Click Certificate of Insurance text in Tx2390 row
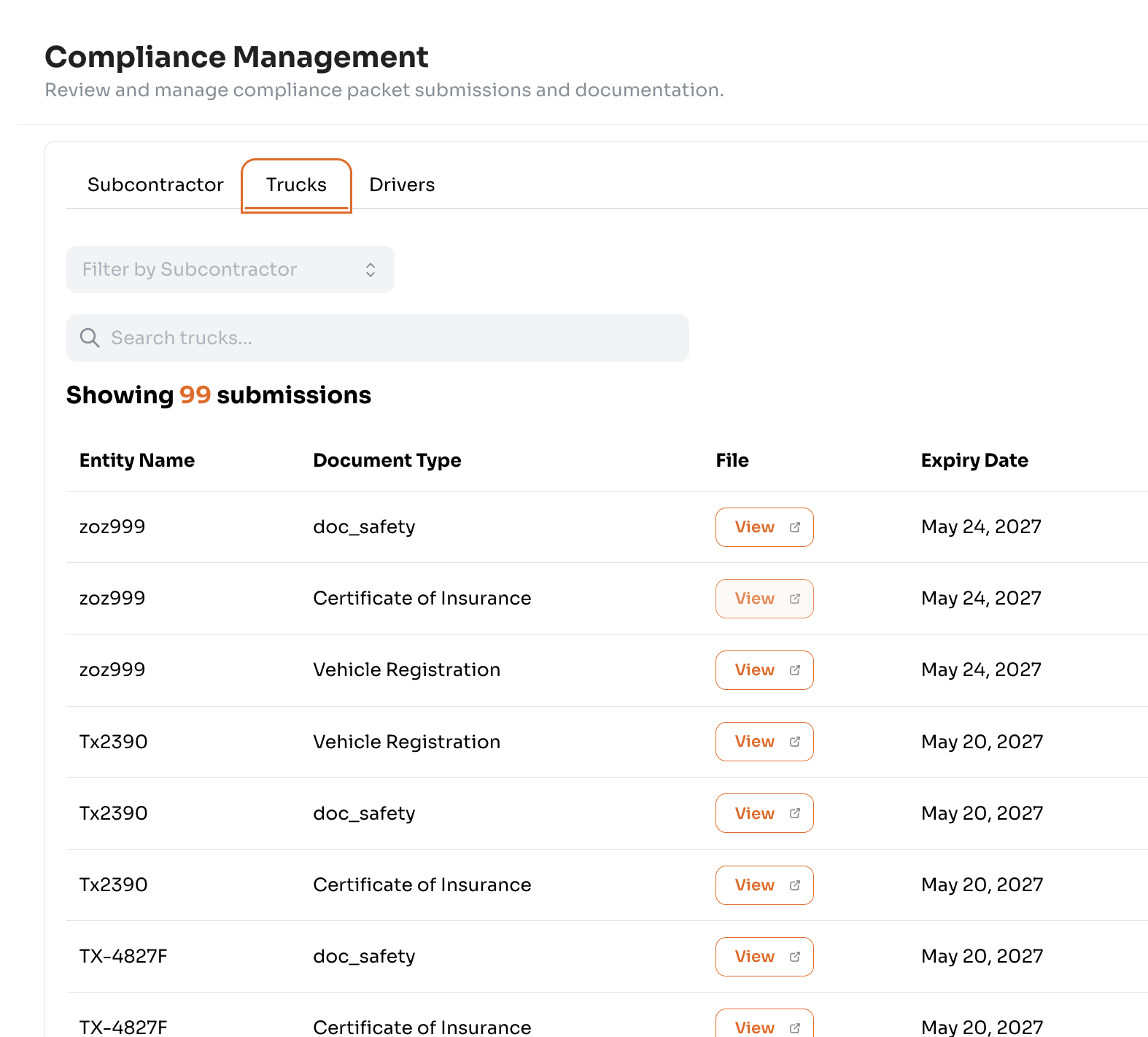 click(422, 885)
